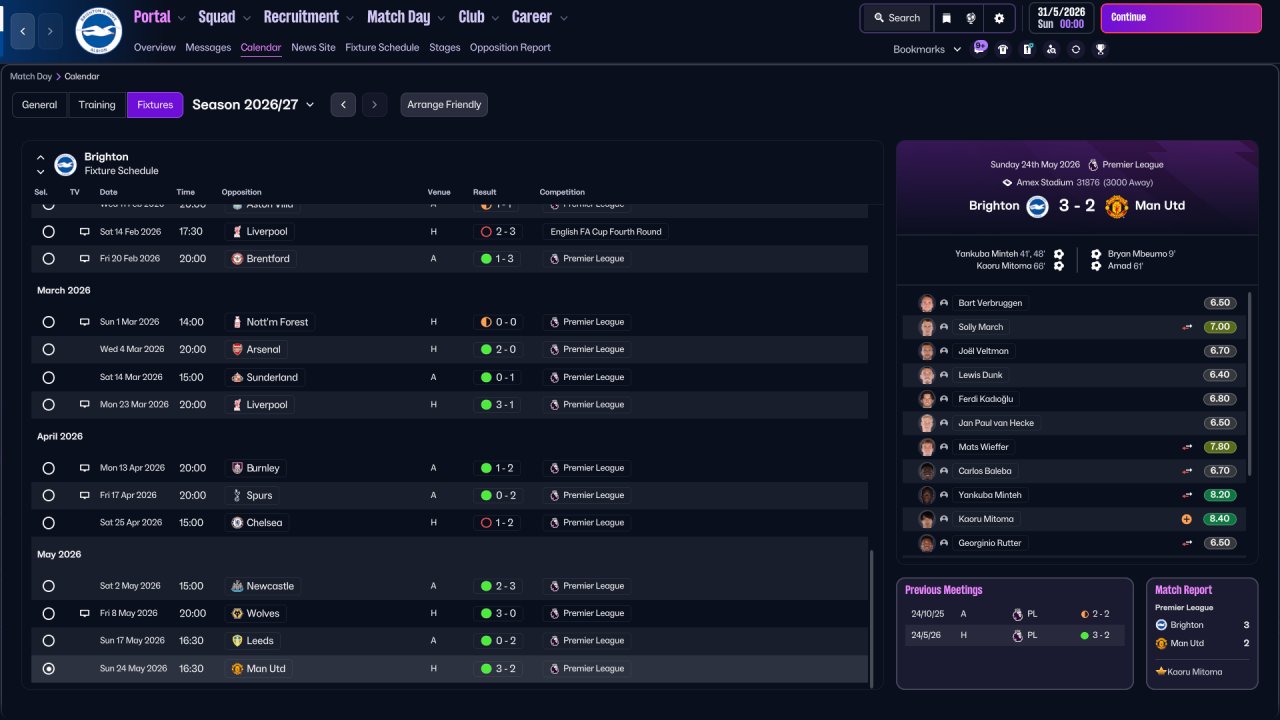Open the Season 2026/27 selector dropdown
The image size is (1280, 720).
coord(254,105)
